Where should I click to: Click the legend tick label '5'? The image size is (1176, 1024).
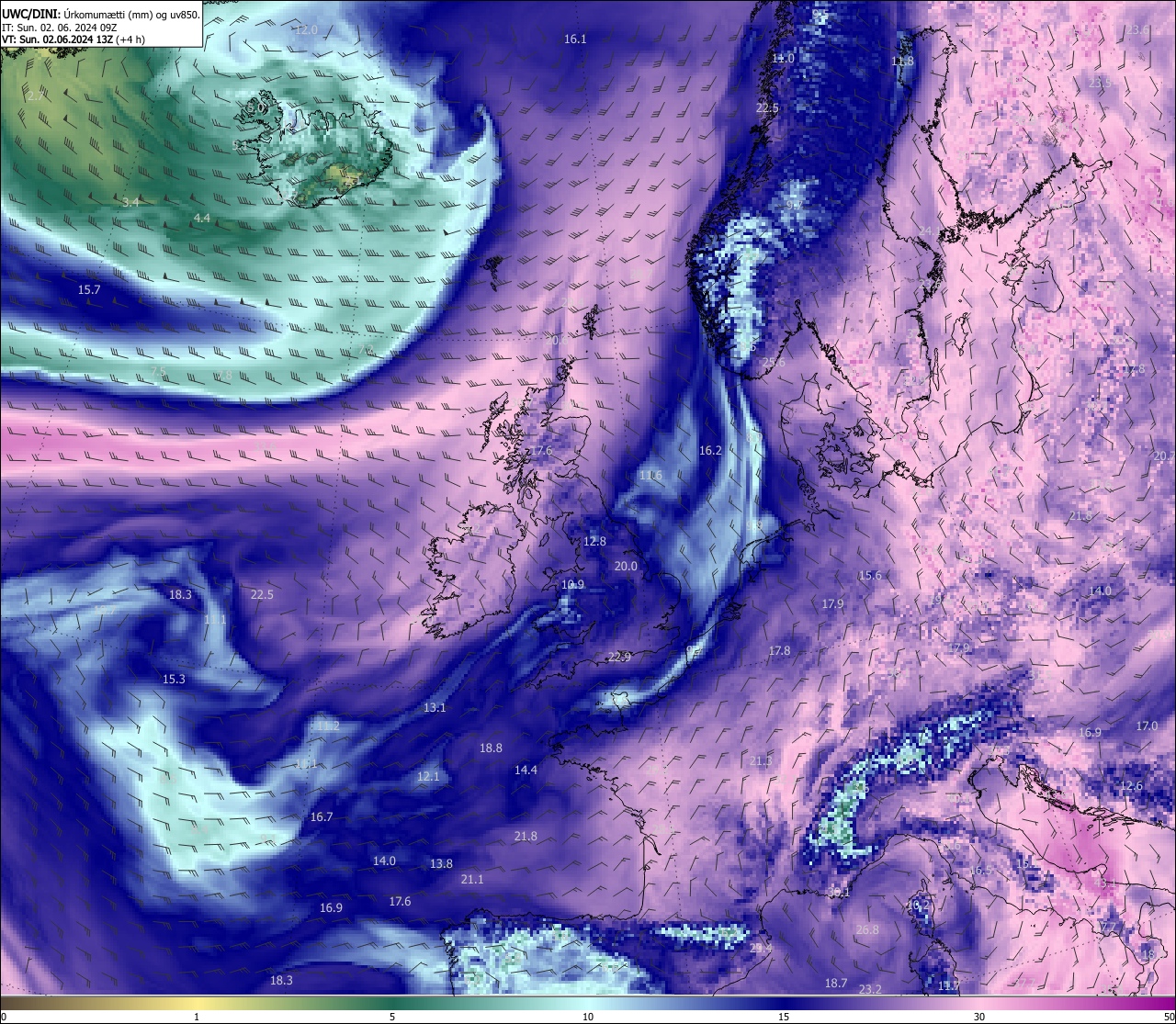[392, 1017]
